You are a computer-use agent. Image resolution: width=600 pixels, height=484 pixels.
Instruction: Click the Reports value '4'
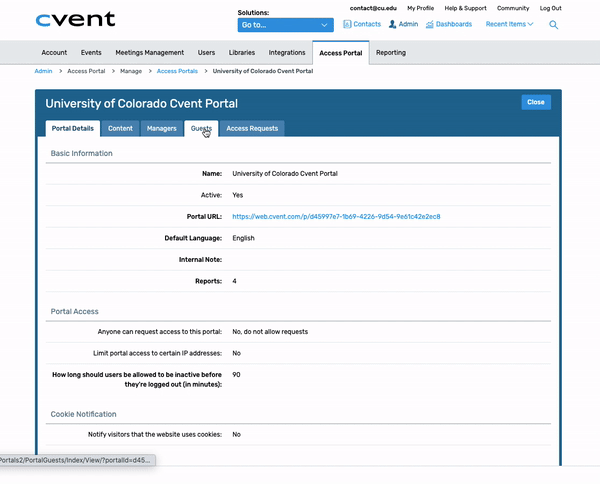click(x=234, y=281)
